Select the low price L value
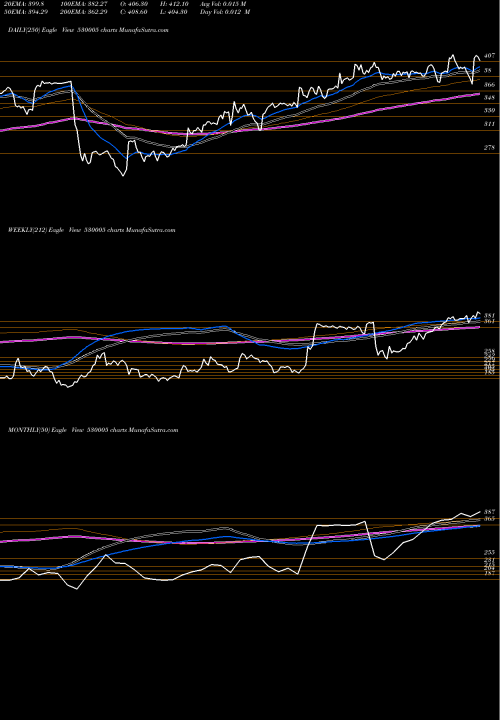The width and height of the screenshot is (500, 720). 174,12
